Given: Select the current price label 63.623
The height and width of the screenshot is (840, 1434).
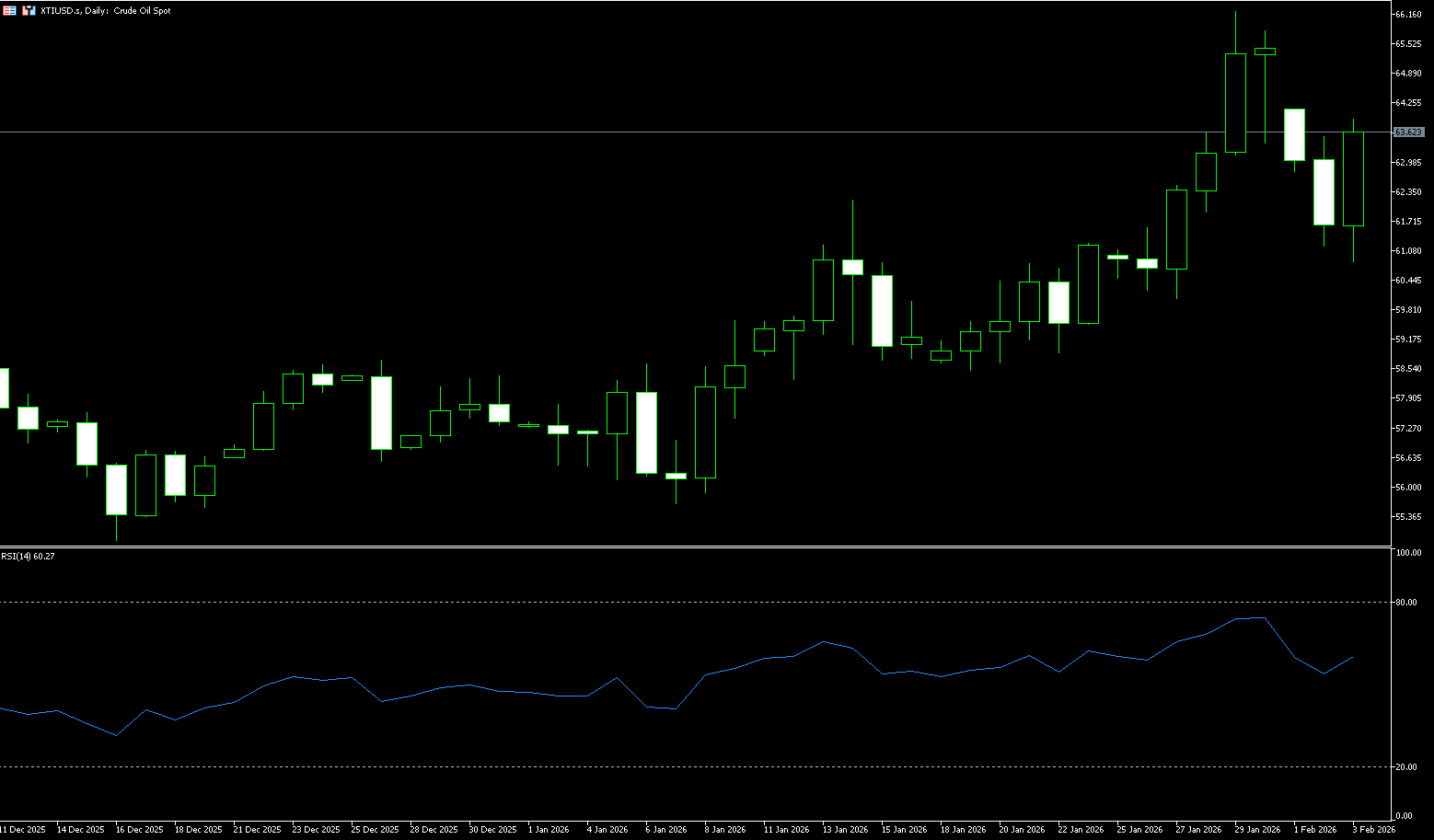Looking at the screenshot, I should pyautogui.click(x=1409, y=132).
